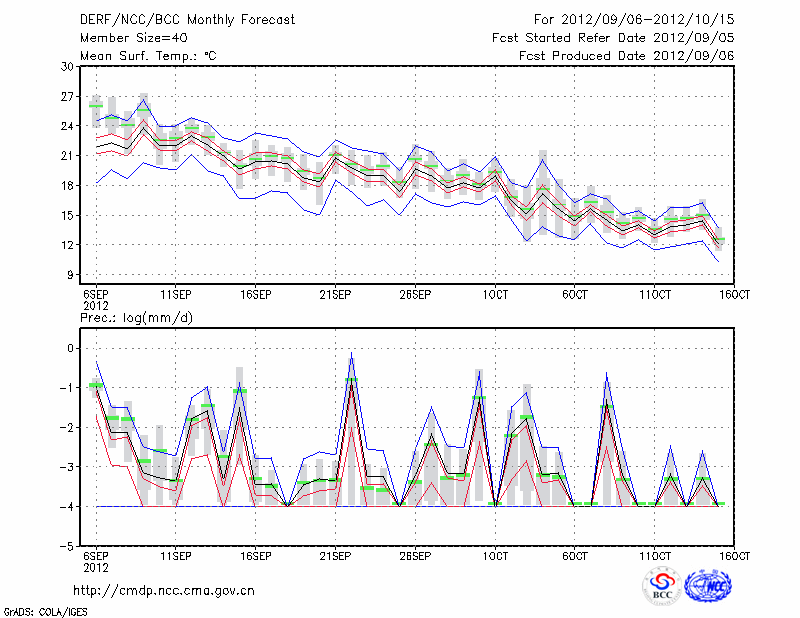This screenshot has height=618, width=800.
Task: Click 16OCT label under precipitation chart
Action: pyautogui.click(x=734, y=555)
